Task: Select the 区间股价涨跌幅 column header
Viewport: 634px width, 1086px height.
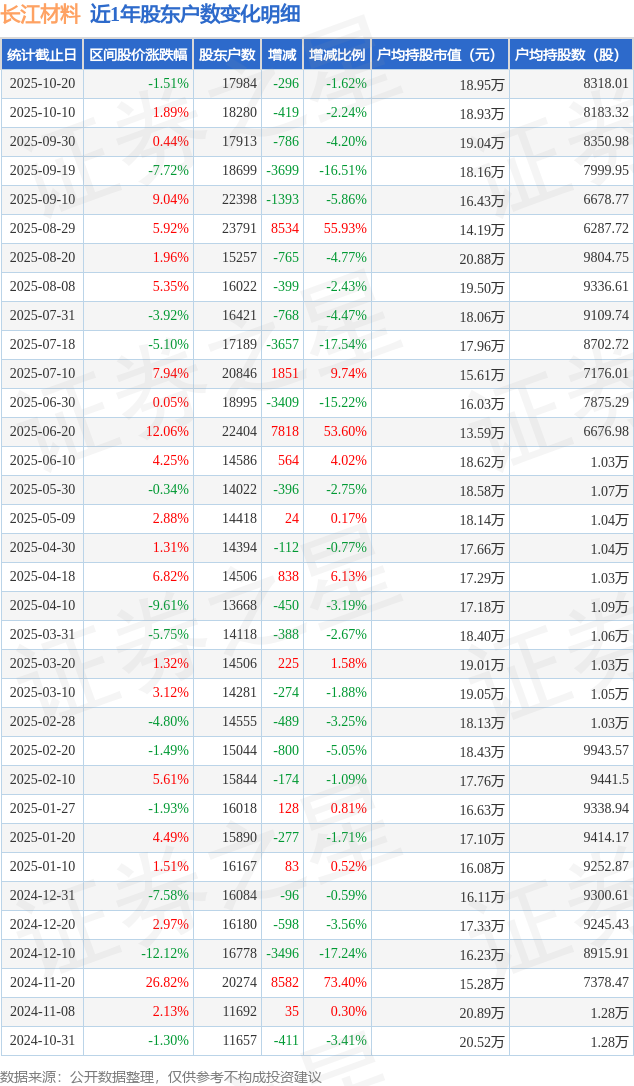Action: [137, 55]
